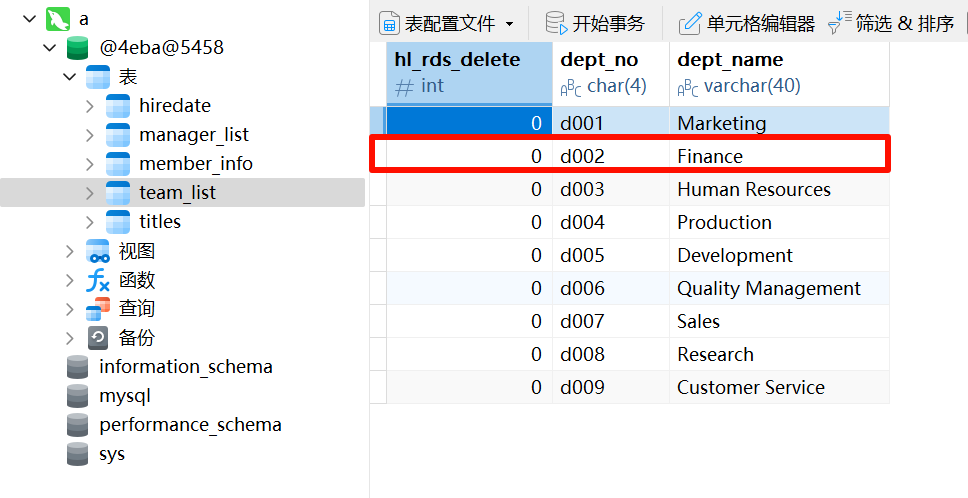Click the 备份 backup icon
This screenshot has width=968, height=498.
pos(98,338)
